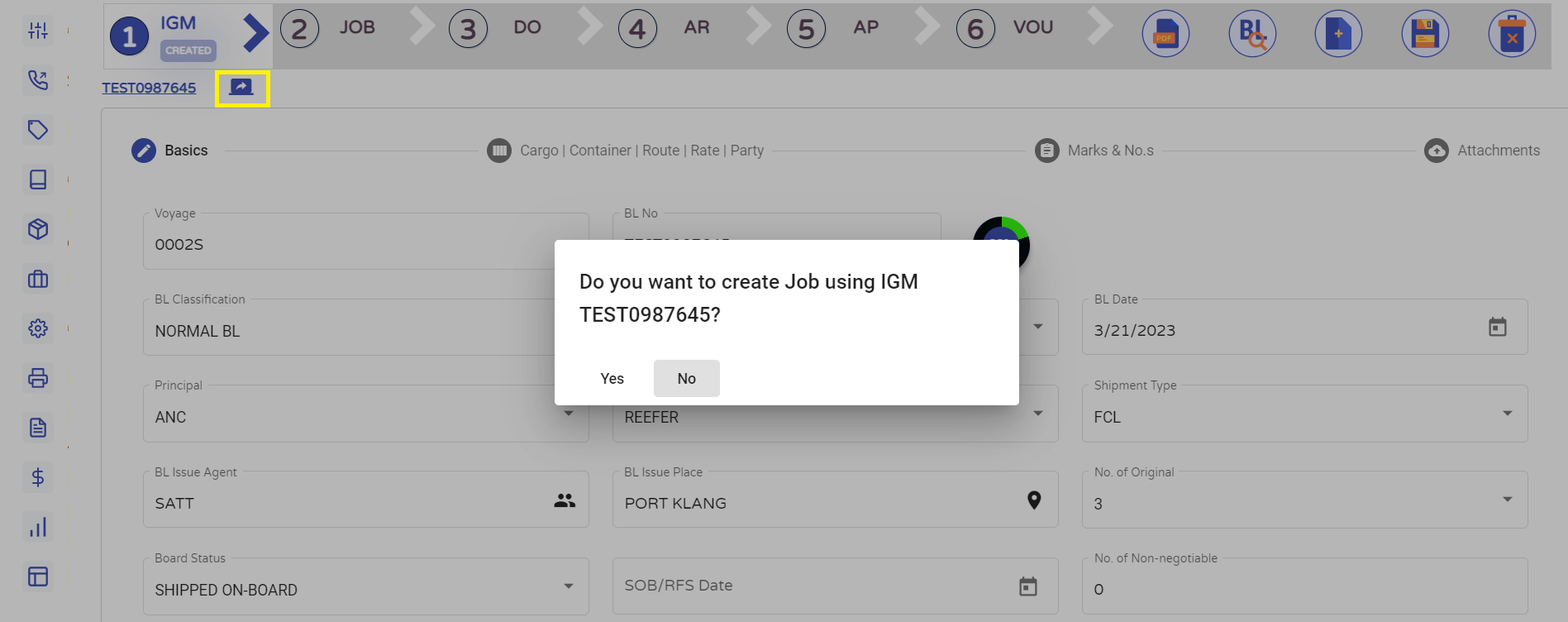This screenshot has width=1568, height=622.
Task: Open the Board Status dropdown
Action: pyautogui.click(x=569, y=586)
